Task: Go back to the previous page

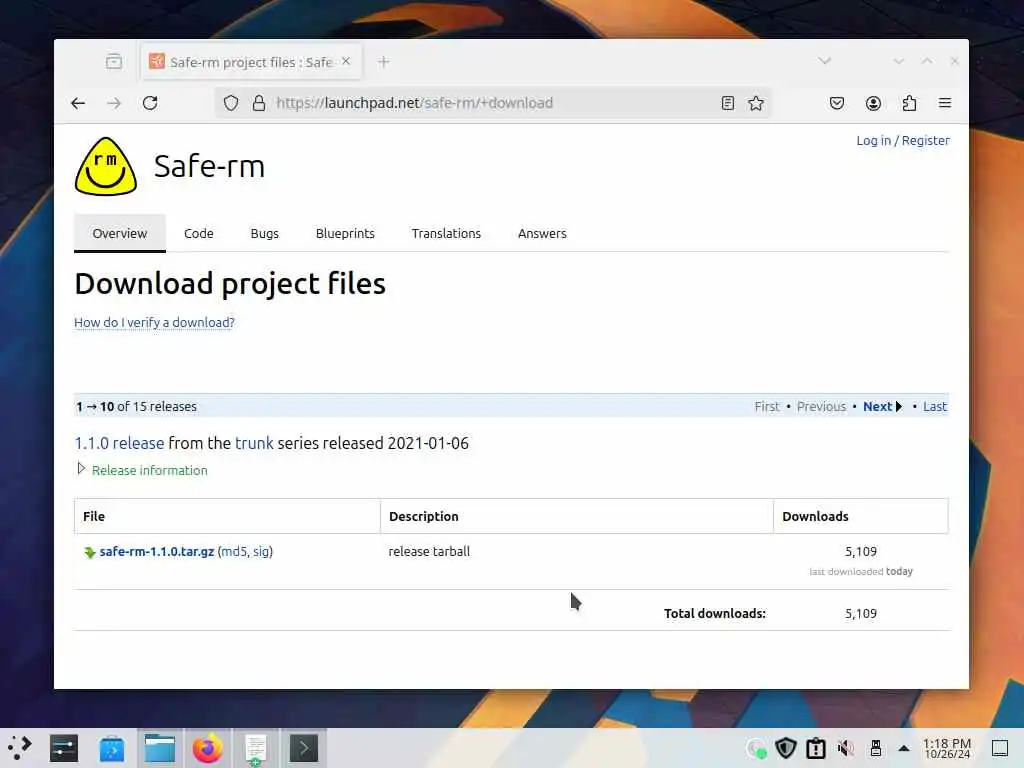Action: (78, 103)
